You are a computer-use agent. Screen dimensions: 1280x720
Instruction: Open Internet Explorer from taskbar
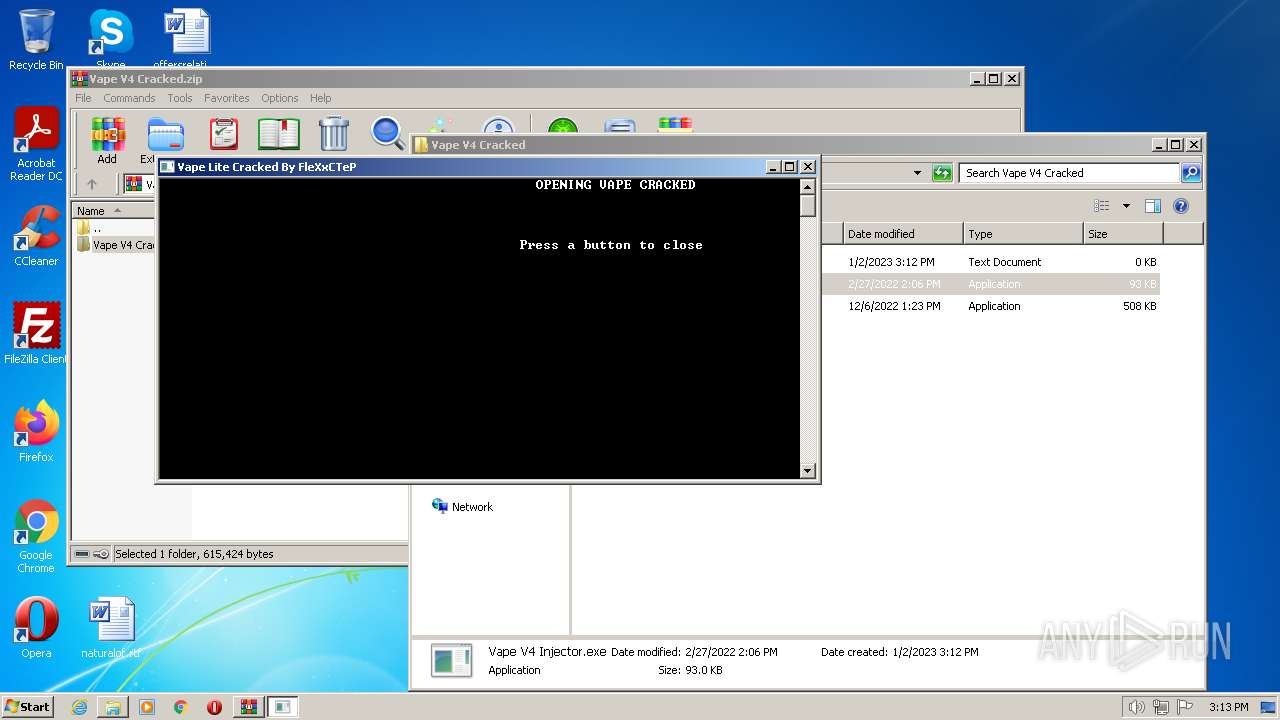click(x=79, y=707)
